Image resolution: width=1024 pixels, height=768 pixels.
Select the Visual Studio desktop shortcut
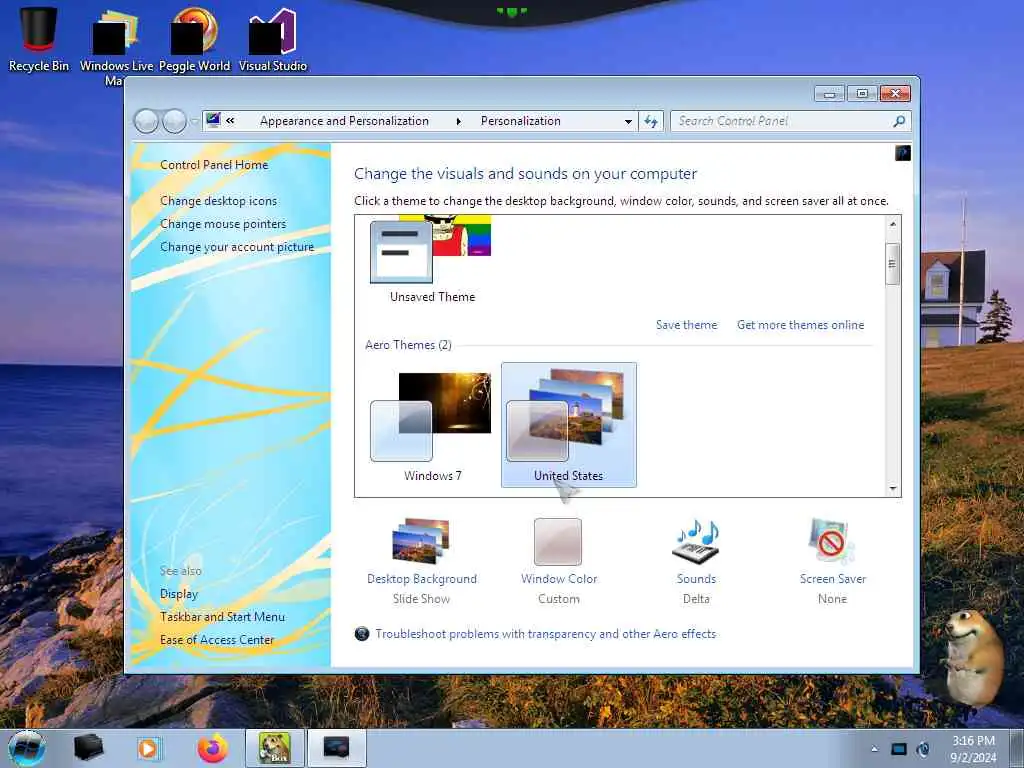click(273, 38)
